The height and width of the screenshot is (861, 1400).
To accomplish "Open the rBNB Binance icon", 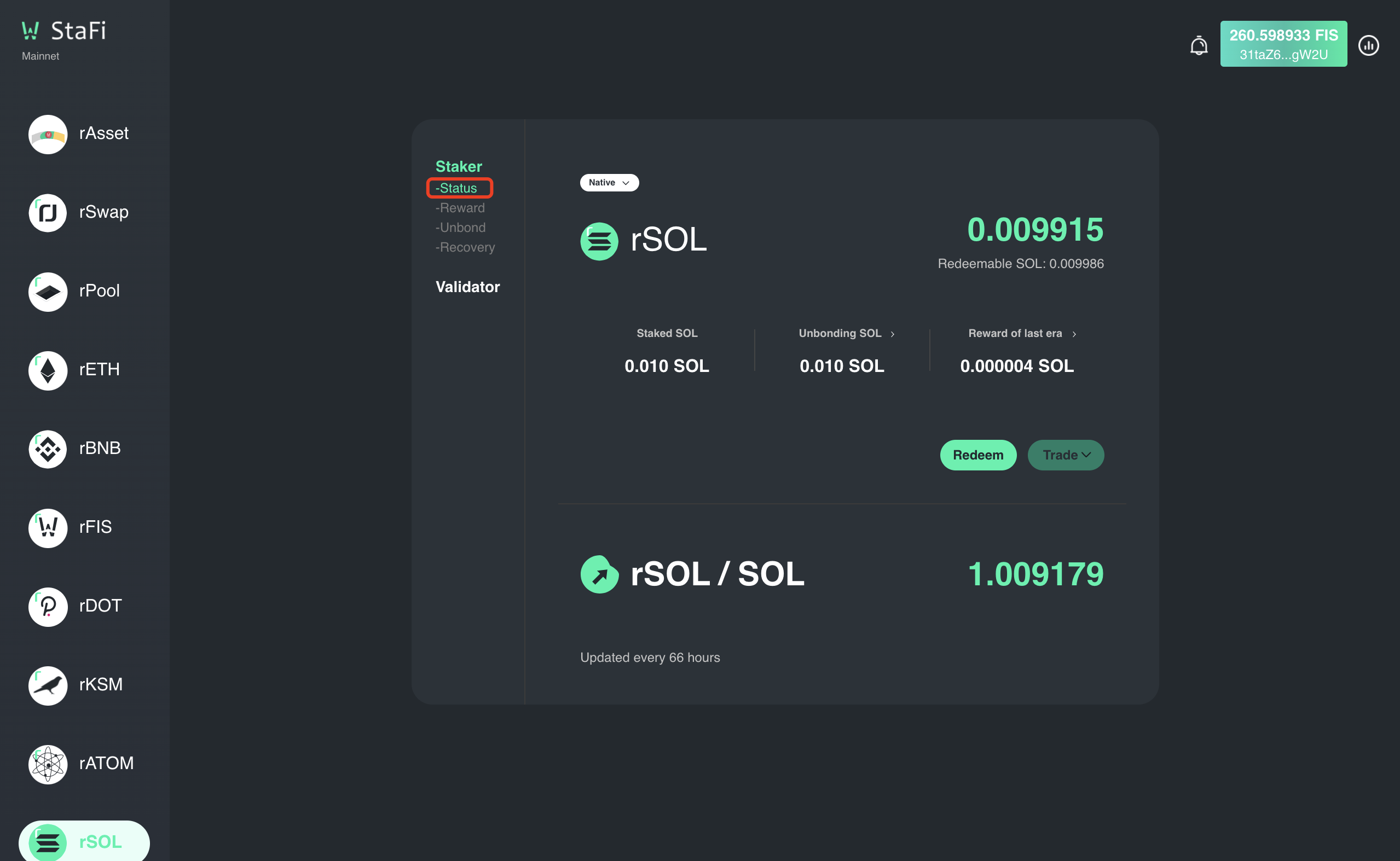I will [48, 449].
